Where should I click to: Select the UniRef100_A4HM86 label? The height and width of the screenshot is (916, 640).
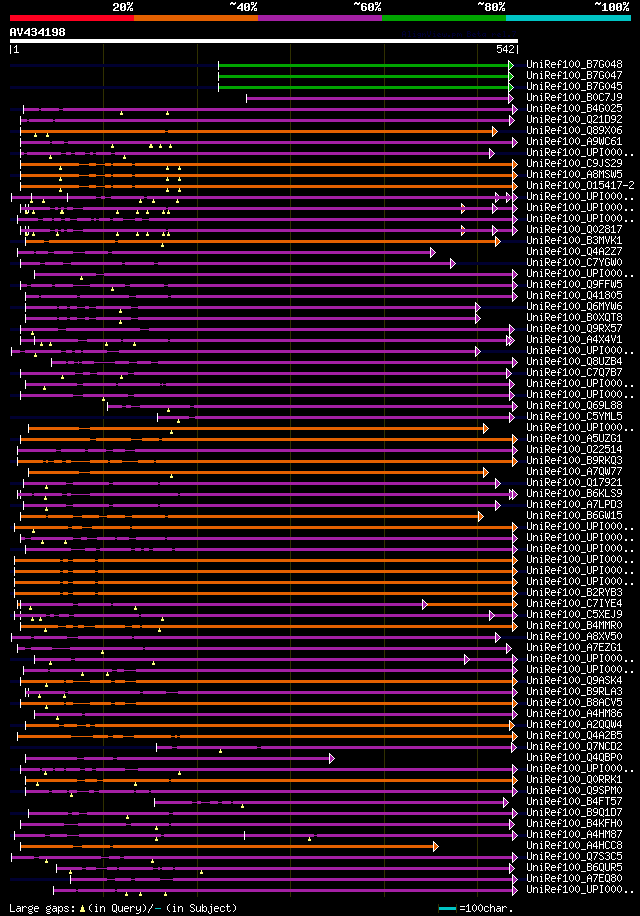point(574,713)
